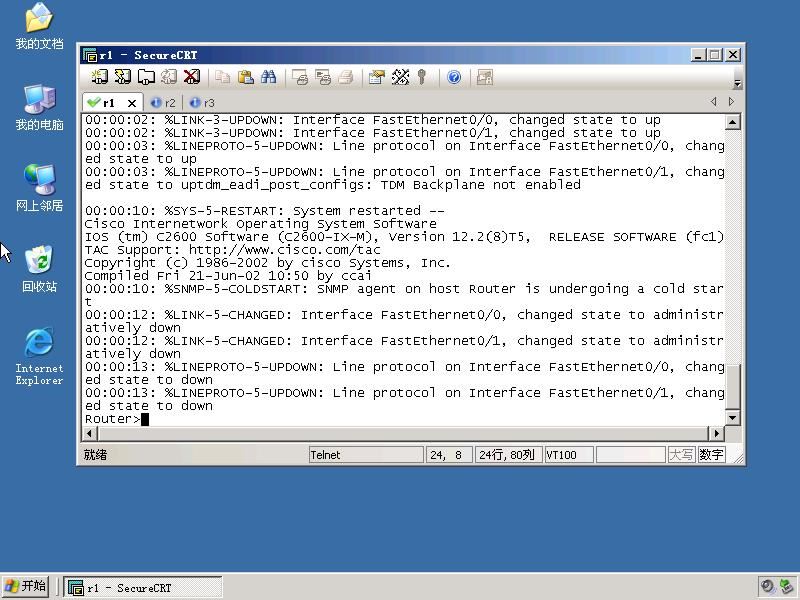Maximize the SecureCRT window
The height and width of the screenshot is (600, 800).
[x=715, y=55]
